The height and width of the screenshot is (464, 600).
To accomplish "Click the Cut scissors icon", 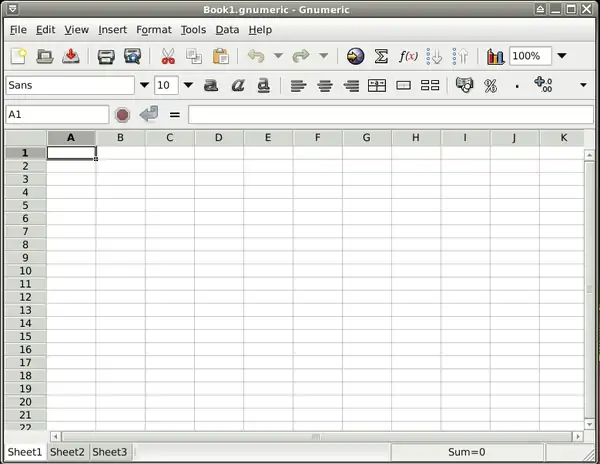I will pos(168,57).
